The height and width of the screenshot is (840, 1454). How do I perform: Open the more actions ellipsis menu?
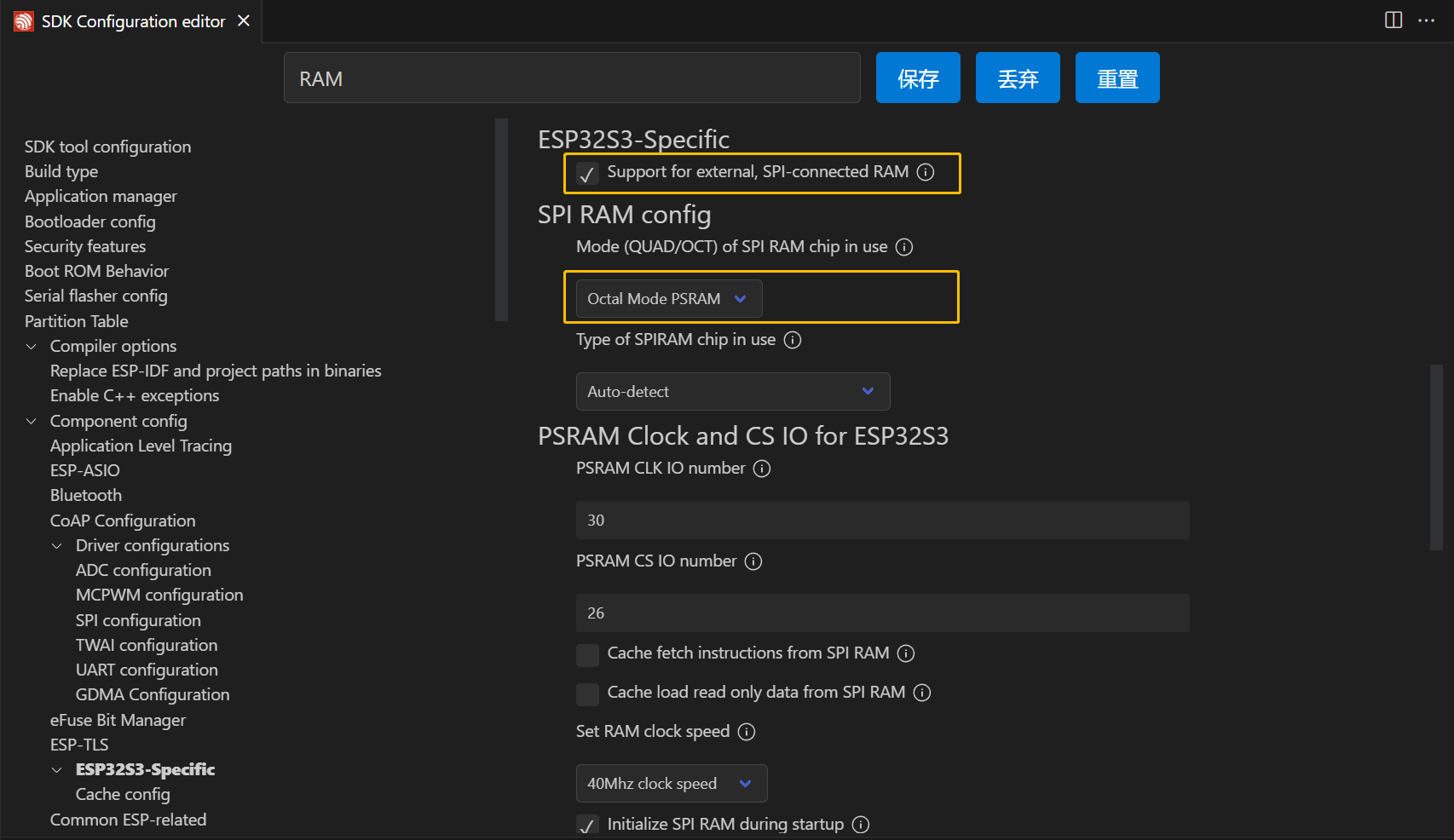[x=1427, y=20]
